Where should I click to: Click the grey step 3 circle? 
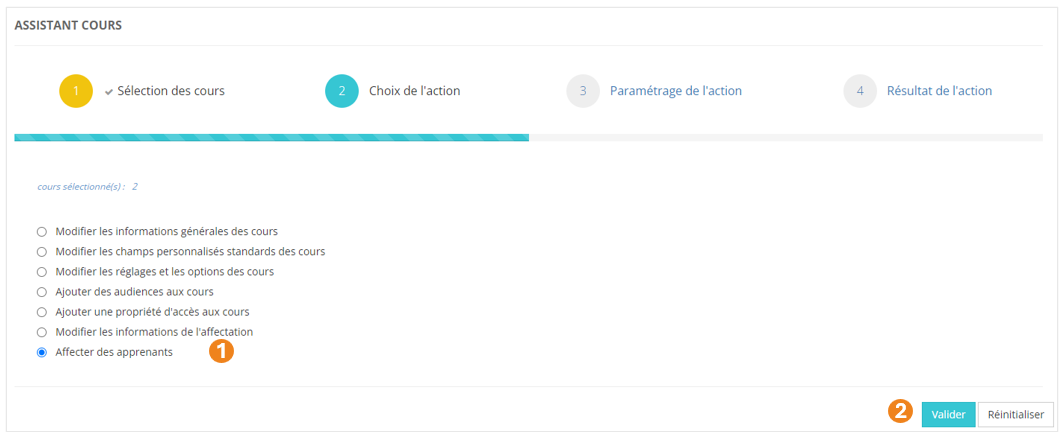pos(583,91)
